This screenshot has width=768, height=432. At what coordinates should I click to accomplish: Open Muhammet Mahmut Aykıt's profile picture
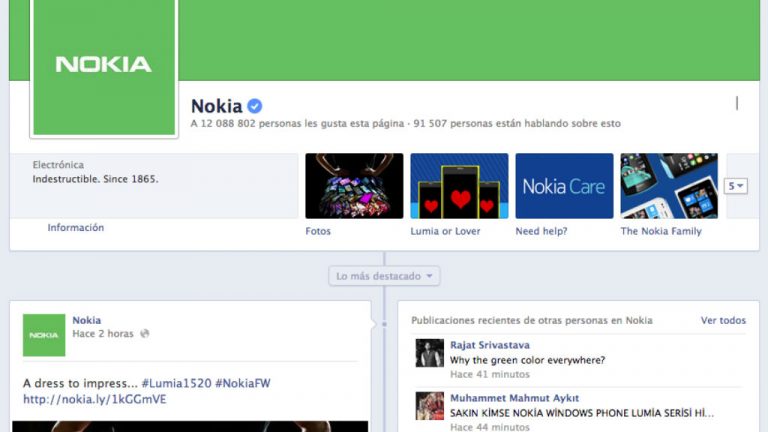[x=430, y=406]
